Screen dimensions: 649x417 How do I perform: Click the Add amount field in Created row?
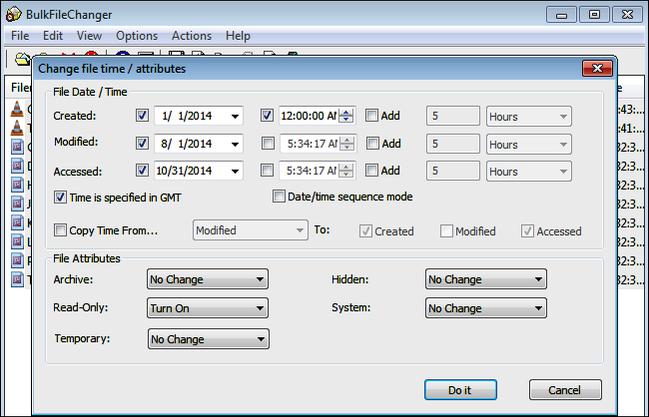point(453,116)
